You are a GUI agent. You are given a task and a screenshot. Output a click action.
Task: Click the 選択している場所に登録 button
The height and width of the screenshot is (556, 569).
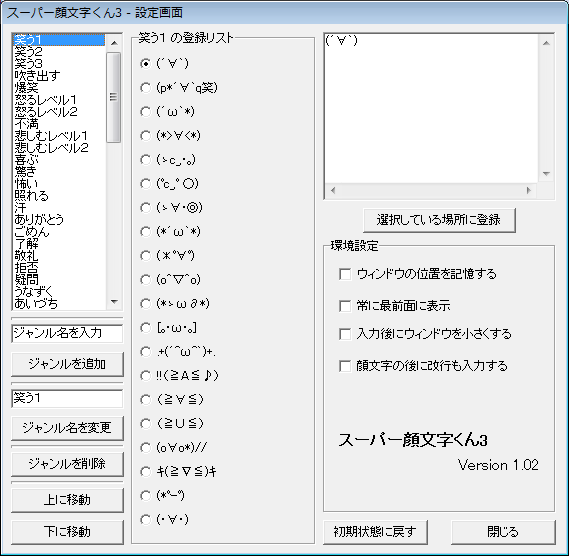(439, 220)
